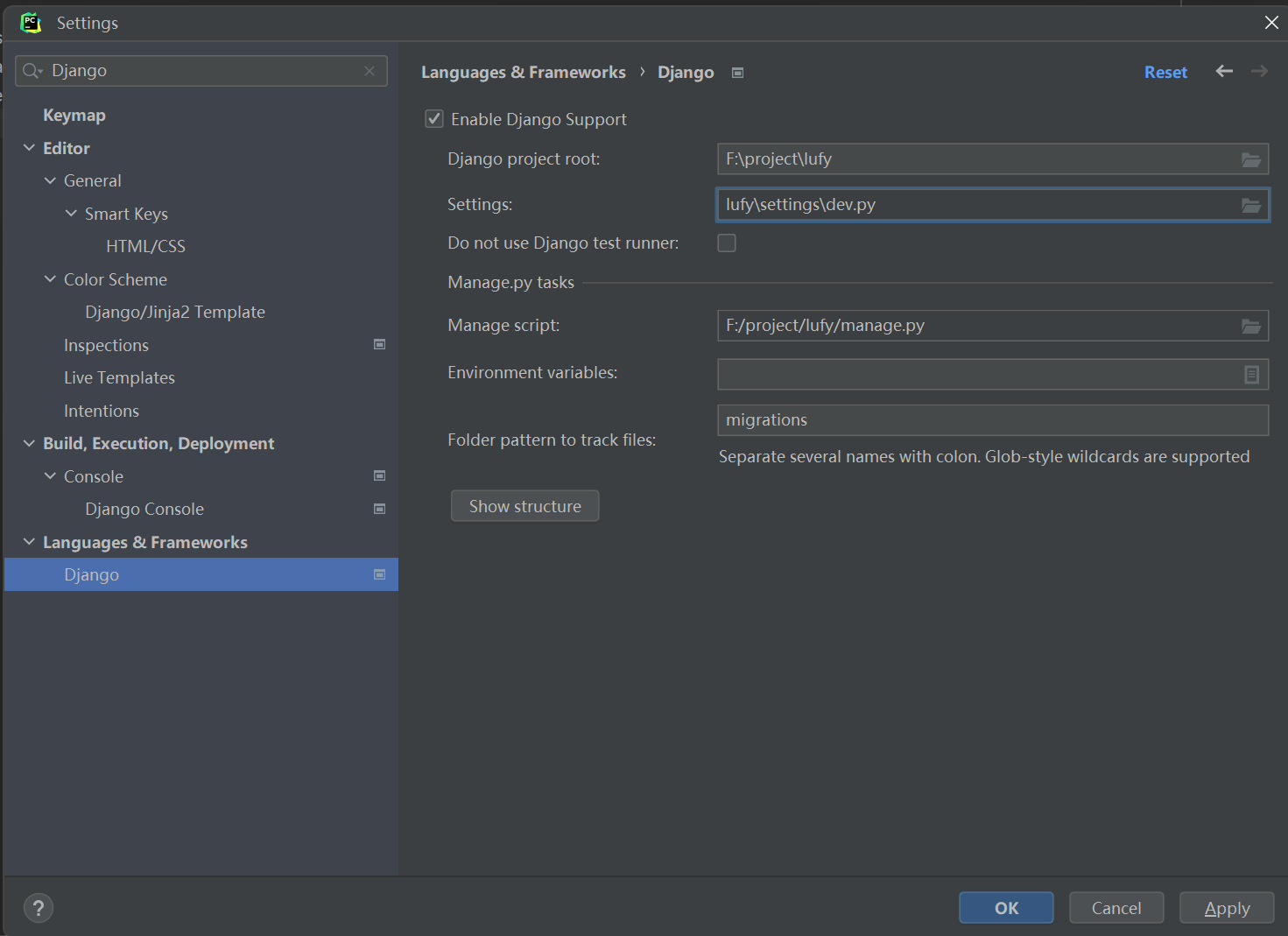Click the PyCharm logo in title bar
This screenshot has height=936, width=1288.
[31, 23]
